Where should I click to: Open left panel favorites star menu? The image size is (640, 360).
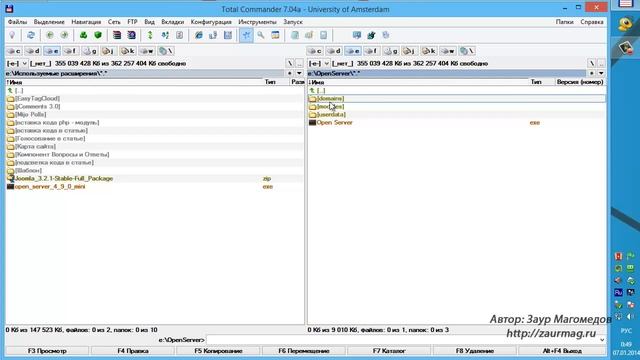coord(290,73)
